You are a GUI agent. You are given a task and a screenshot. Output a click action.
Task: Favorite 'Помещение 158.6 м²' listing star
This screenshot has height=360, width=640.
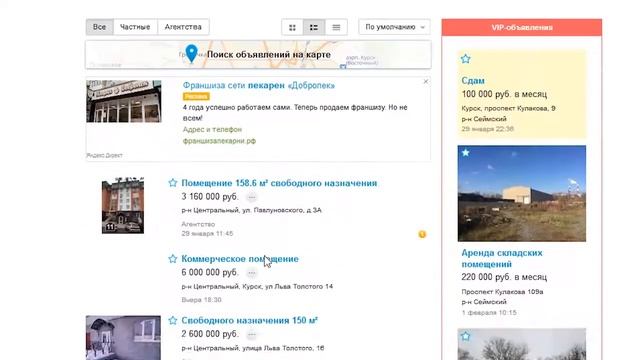[173, 182]
